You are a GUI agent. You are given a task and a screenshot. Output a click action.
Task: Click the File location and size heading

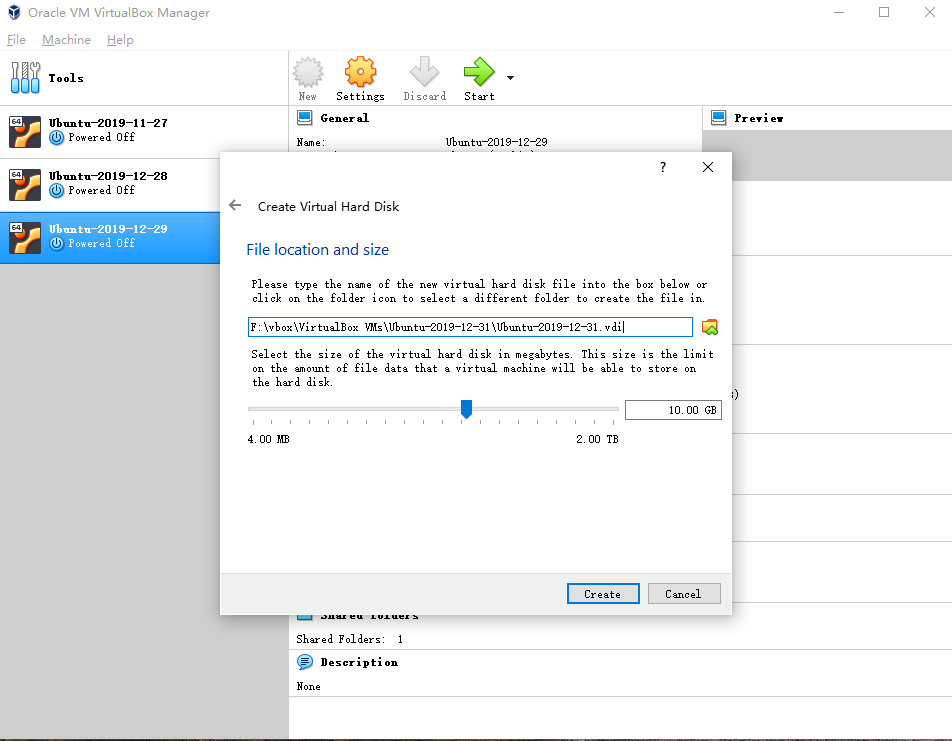tap(318, 250)
